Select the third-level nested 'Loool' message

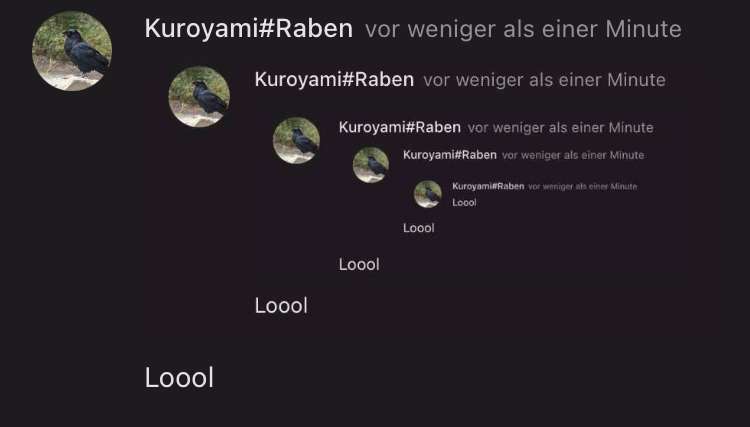[x=359, y=264]
